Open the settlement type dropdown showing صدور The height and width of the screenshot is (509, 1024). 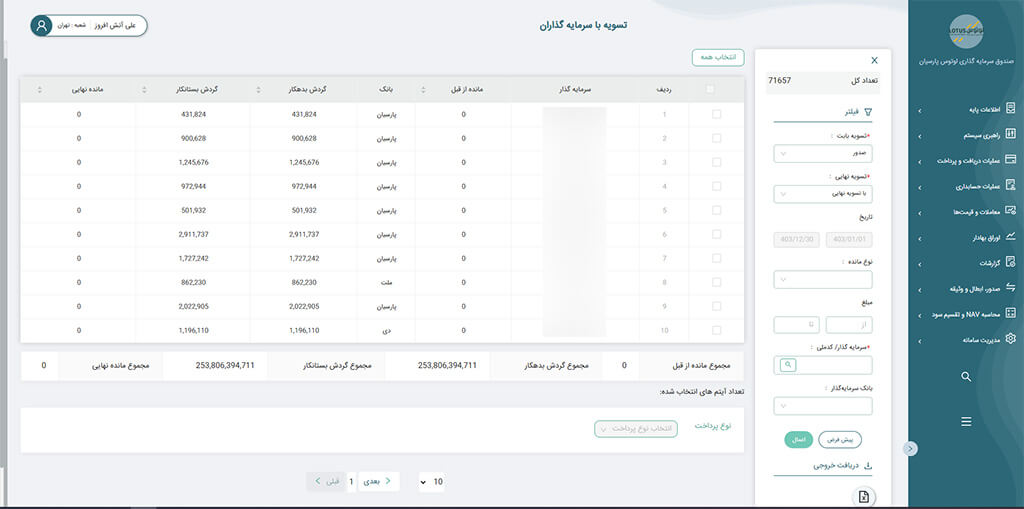point(822,154)
